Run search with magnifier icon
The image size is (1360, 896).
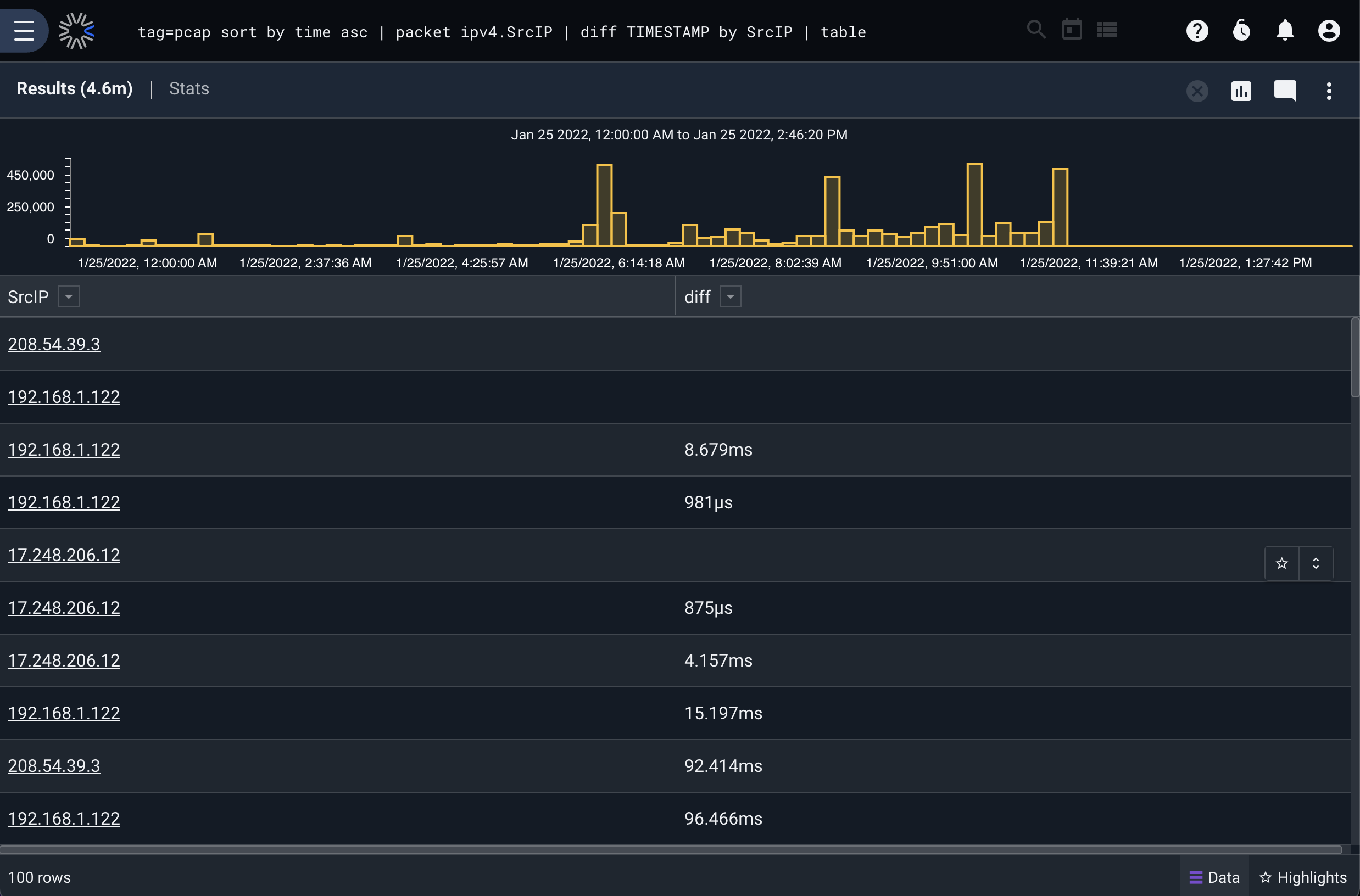(1036, 30)
